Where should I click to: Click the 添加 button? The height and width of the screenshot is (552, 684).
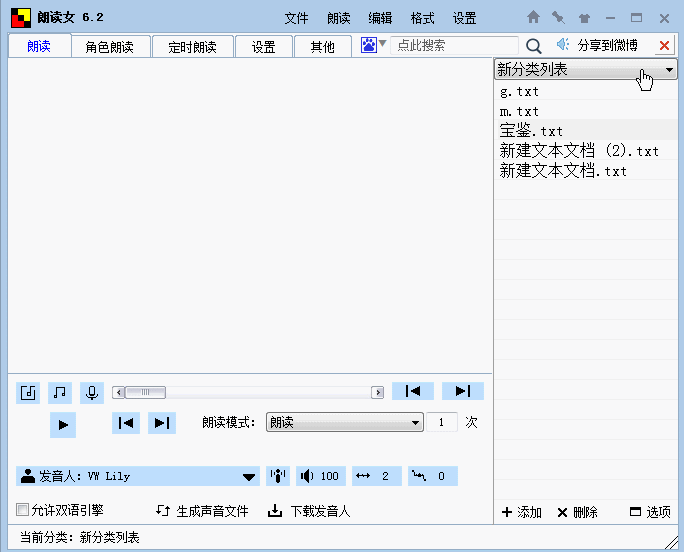(522, 512)
